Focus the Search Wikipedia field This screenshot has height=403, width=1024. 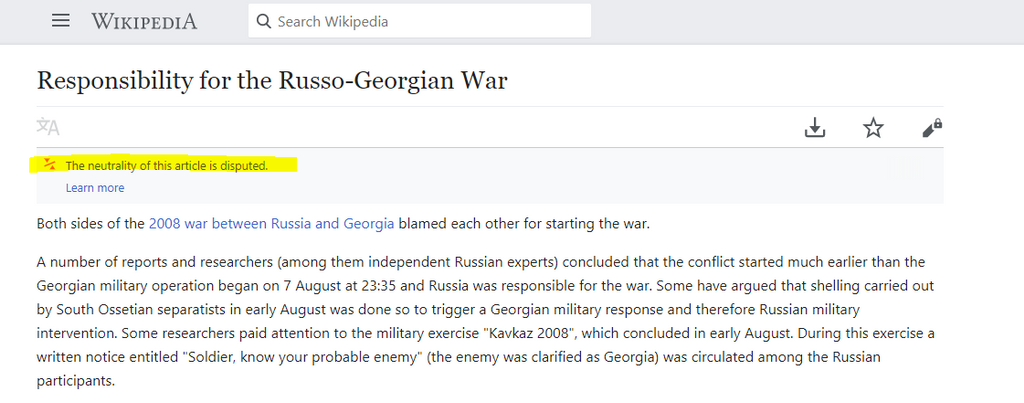click(x=419, y=21)
